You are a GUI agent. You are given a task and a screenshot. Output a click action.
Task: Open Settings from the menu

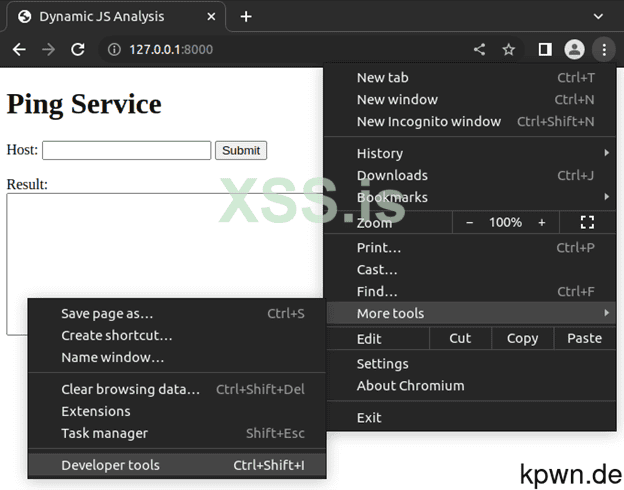point(470,364)
